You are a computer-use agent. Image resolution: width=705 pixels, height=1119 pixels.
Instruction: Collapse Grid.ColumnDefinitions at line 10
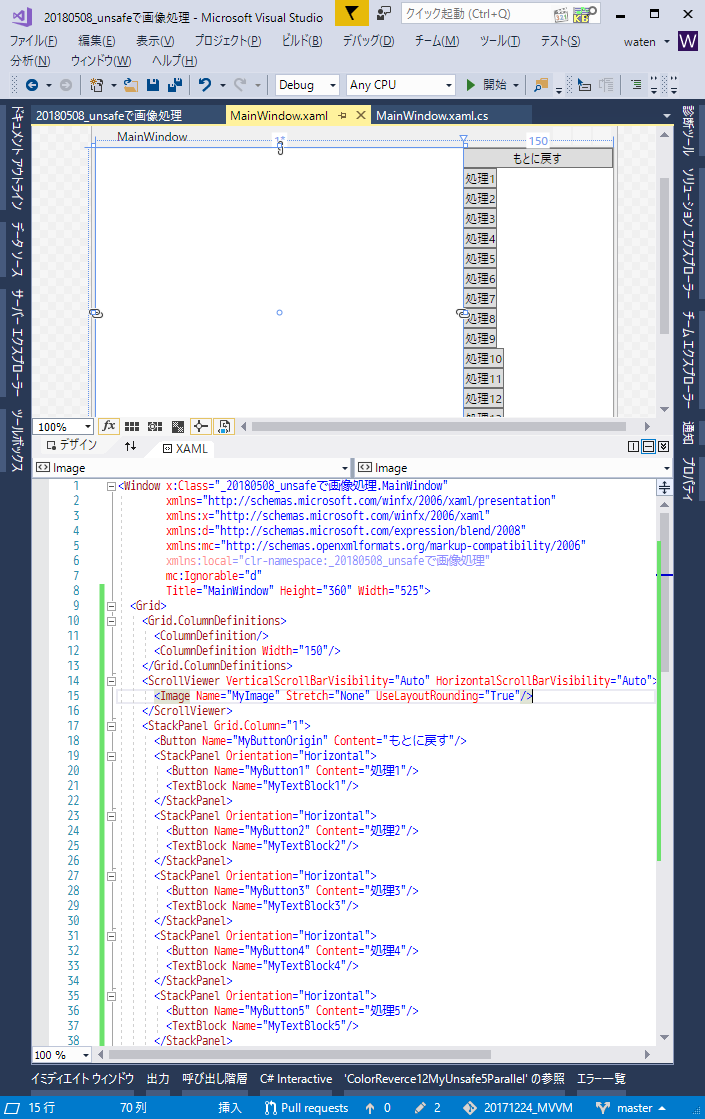[111, 621]
